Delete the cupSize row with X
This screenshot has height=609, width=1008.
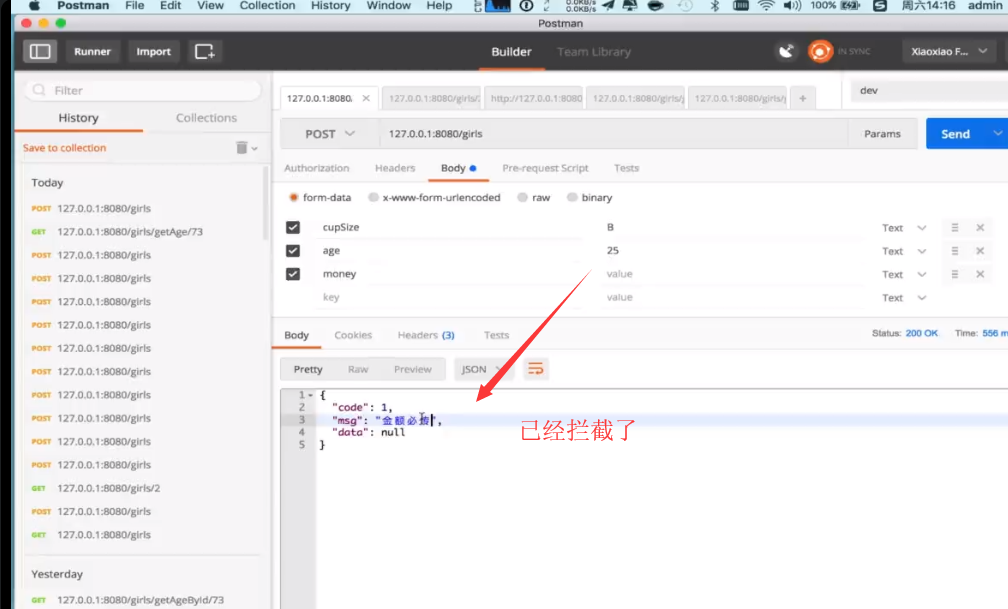[x=980, y=228]
